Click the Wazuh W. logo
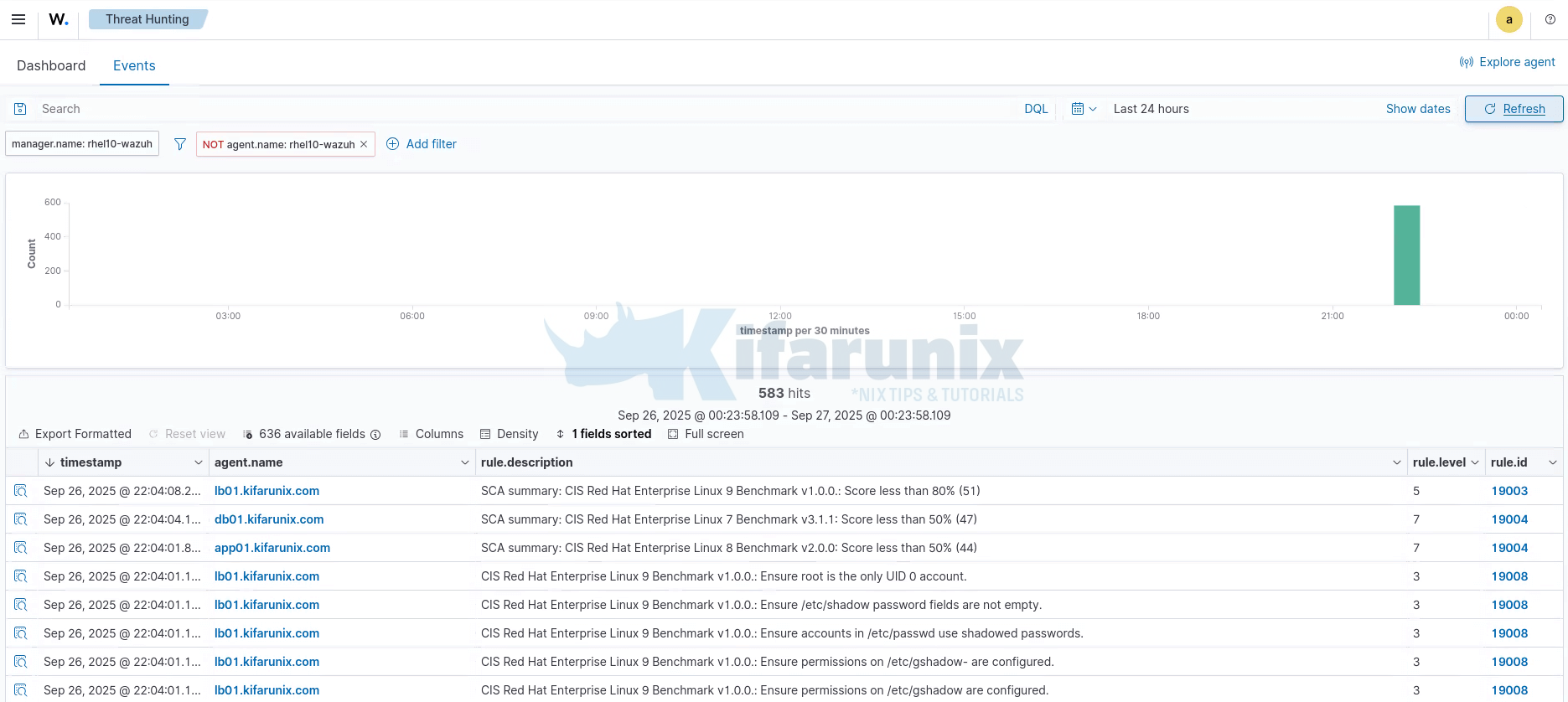1568x702 pixels. (58, 19)
